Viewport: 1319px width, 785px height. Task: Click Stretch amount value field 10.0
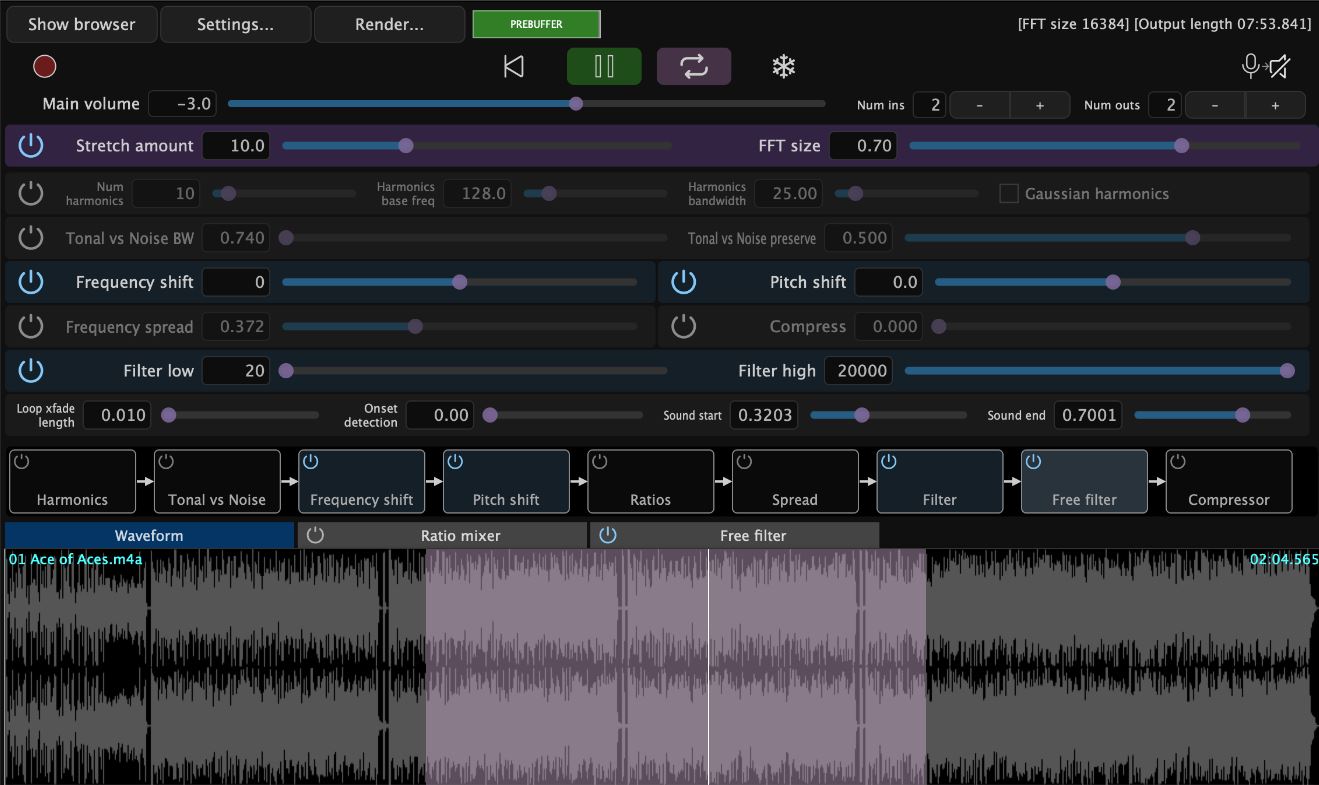(236, 145)
